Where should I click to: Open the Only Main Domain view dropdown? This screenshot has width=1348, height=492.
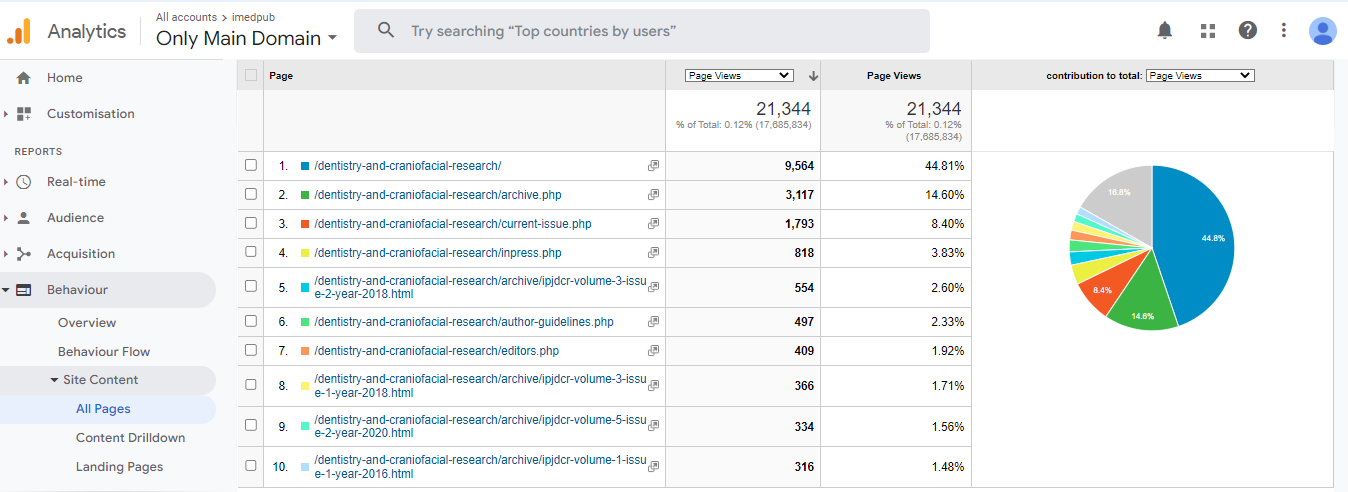point(246,38)
